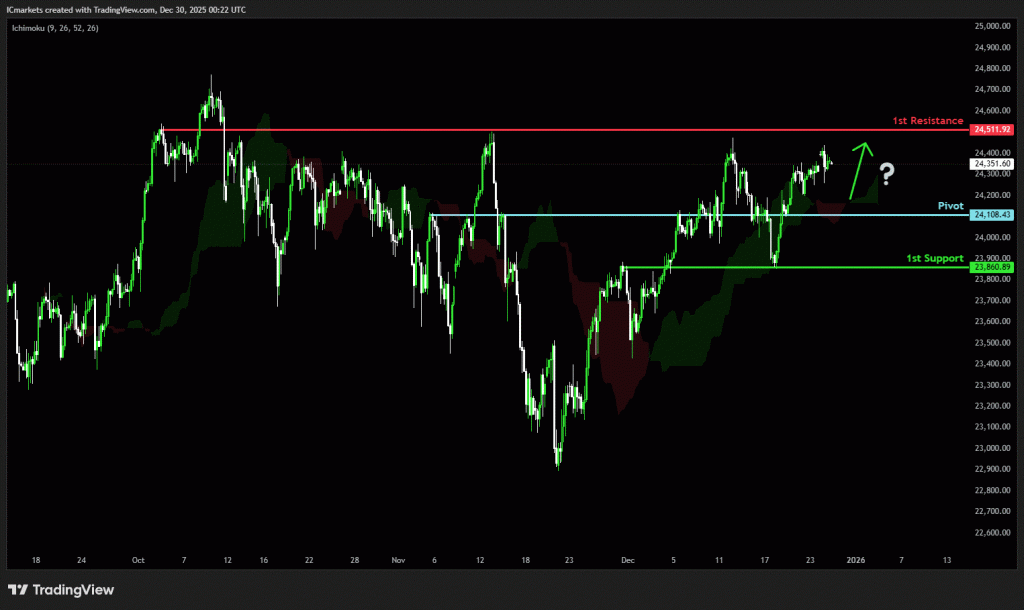Click the green upward arrow drawing
Image resolution: width=1024 pixels, height=610 pixels.
856,170
